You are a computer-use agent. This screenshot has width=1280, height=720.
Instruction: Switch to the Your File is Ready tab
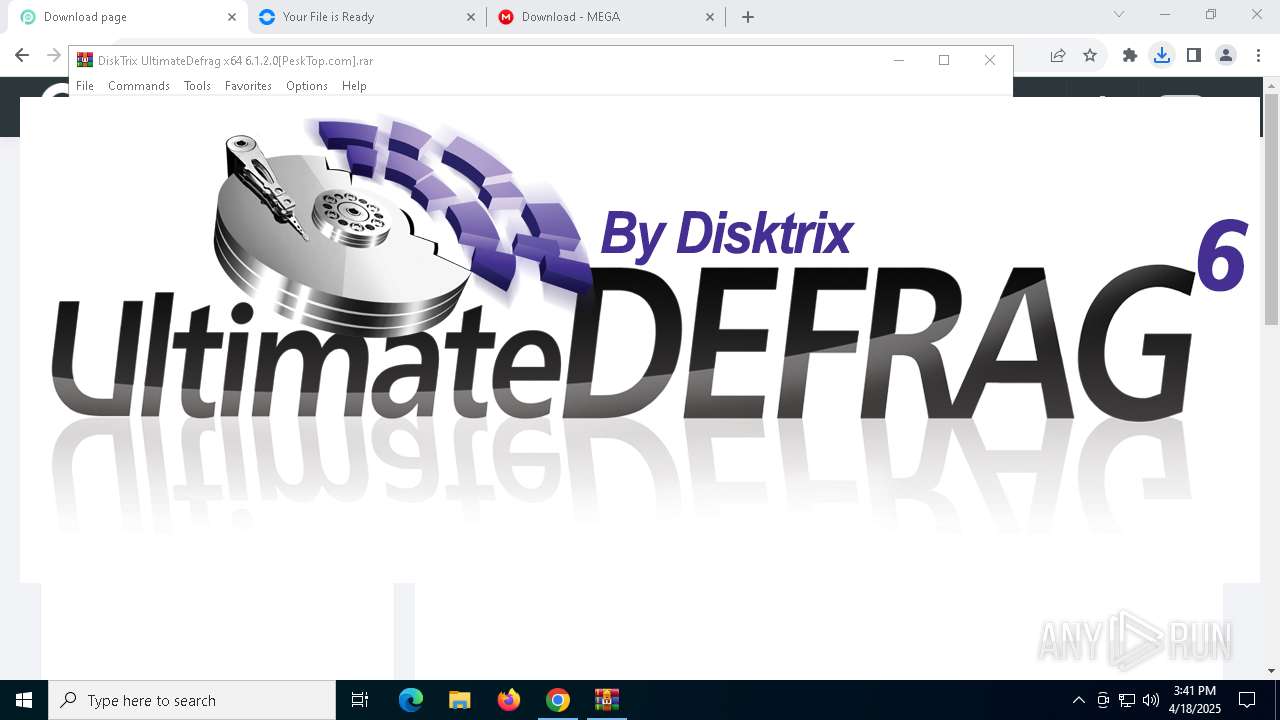pos(367,17)
